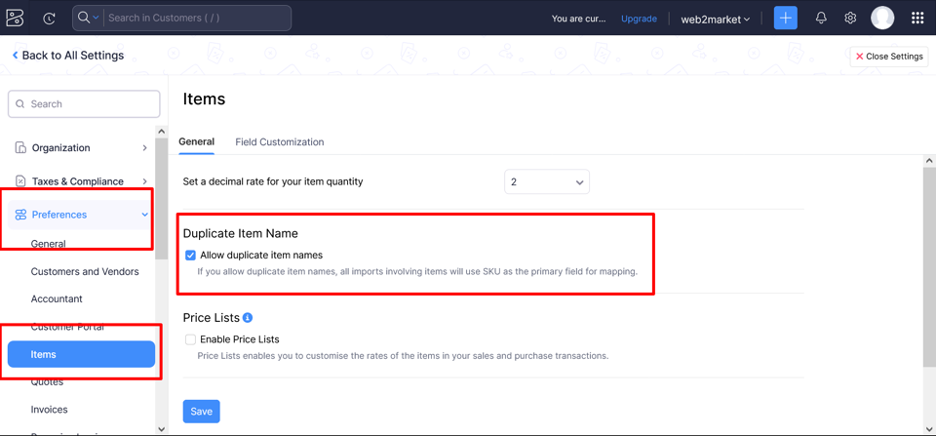Select Customers and Vendors in sidebar
The height and width of the screenshot is (436, 936).
click(x=85, y=272)
